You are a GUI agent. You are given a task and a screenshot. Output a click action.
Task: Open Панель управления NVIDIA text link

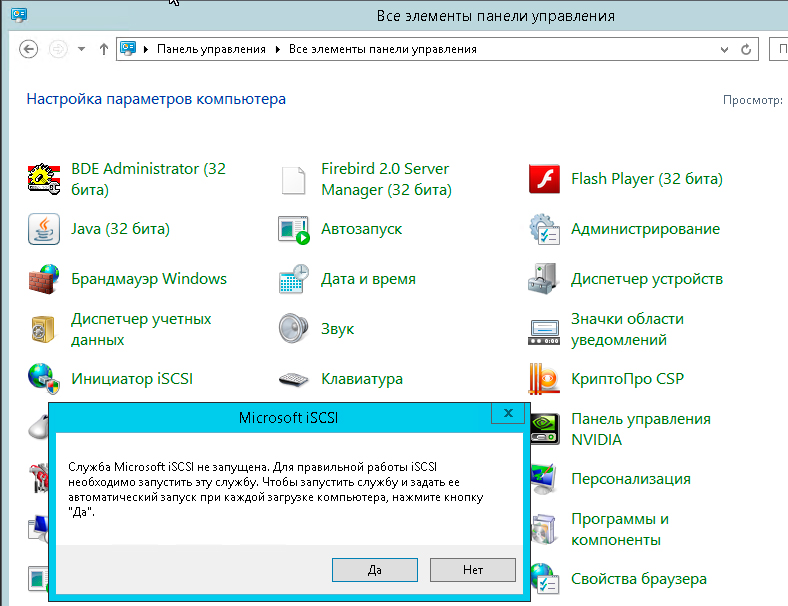click(641, 429)
